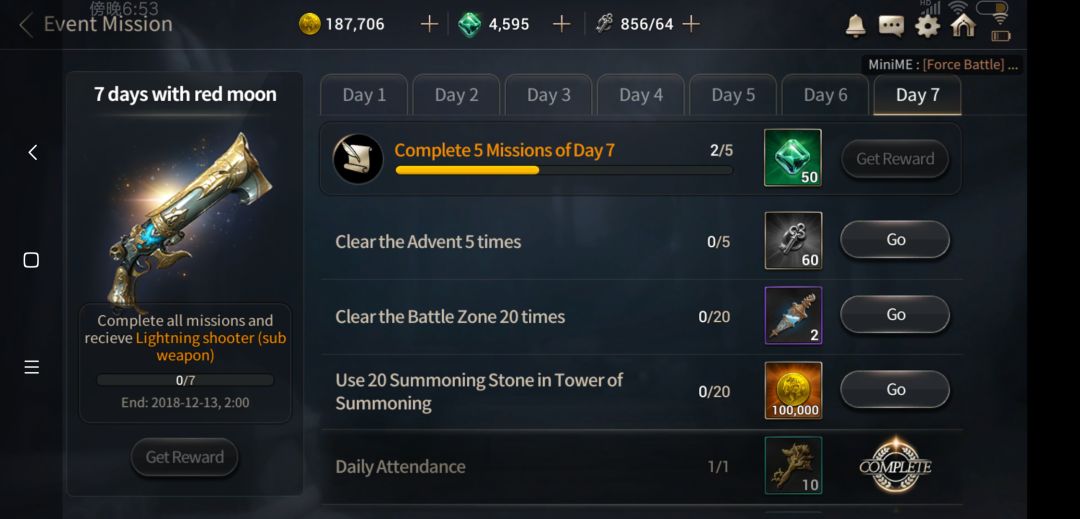Viewport: 1080px width, 519px height.
Task: Click Go for the Summoning Stone mission
Action: [x=895, y=390]
